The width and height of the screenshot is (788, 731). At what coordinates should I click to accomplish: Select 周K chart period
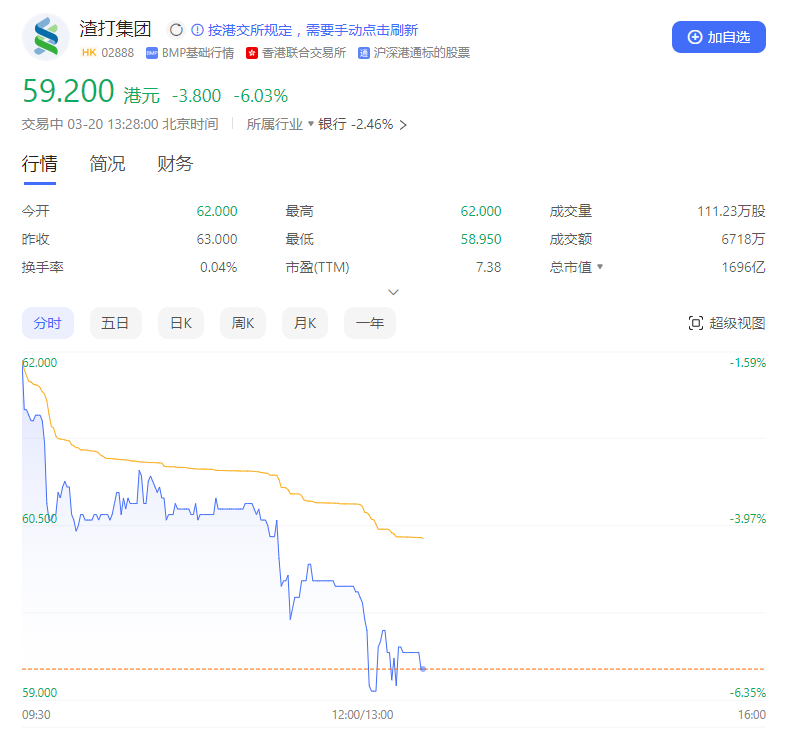click(x=243, y=323)
